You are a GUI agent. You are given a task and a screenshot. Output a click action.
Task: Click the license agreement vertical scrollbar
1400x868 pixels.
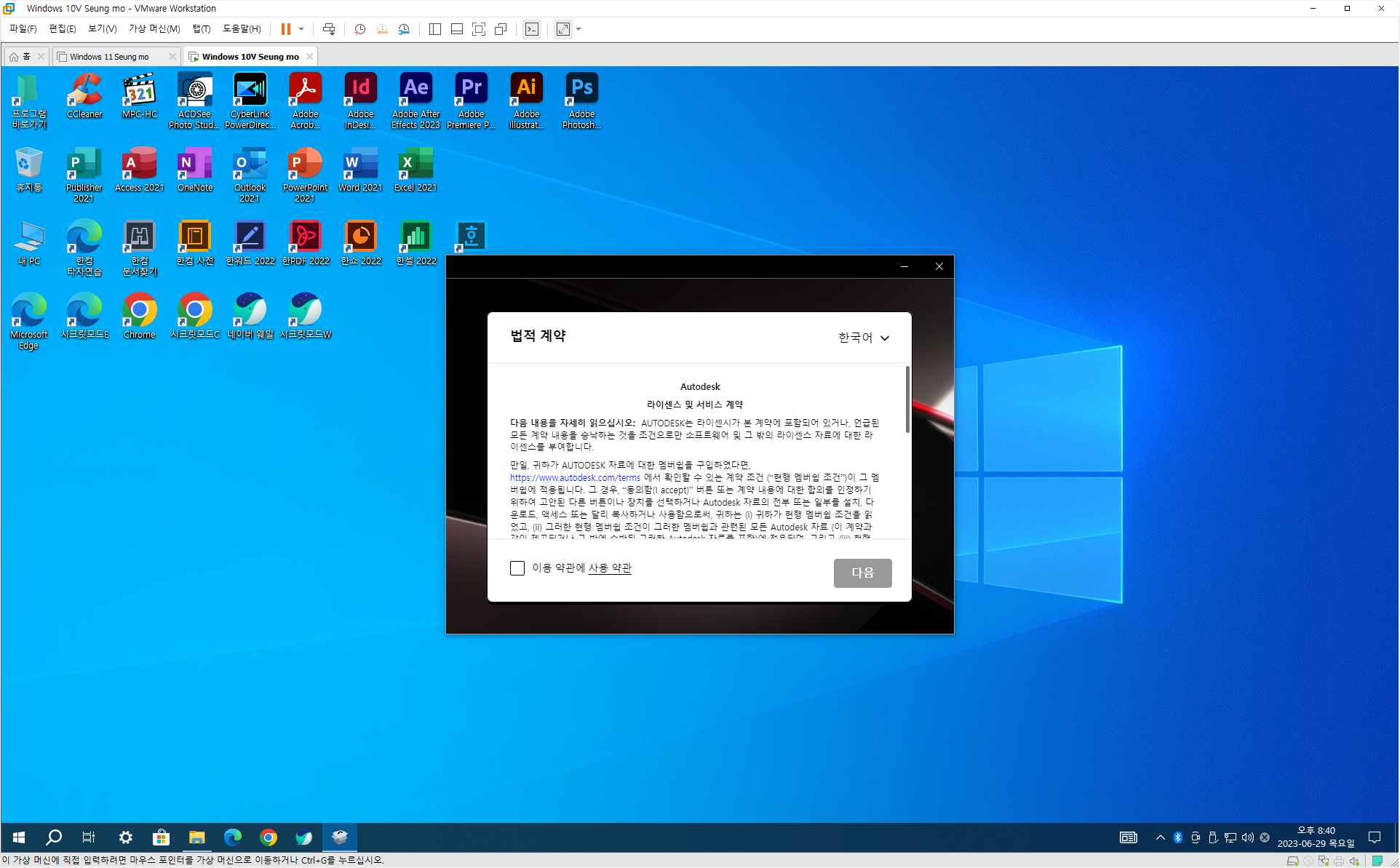(x=907, y=400)
